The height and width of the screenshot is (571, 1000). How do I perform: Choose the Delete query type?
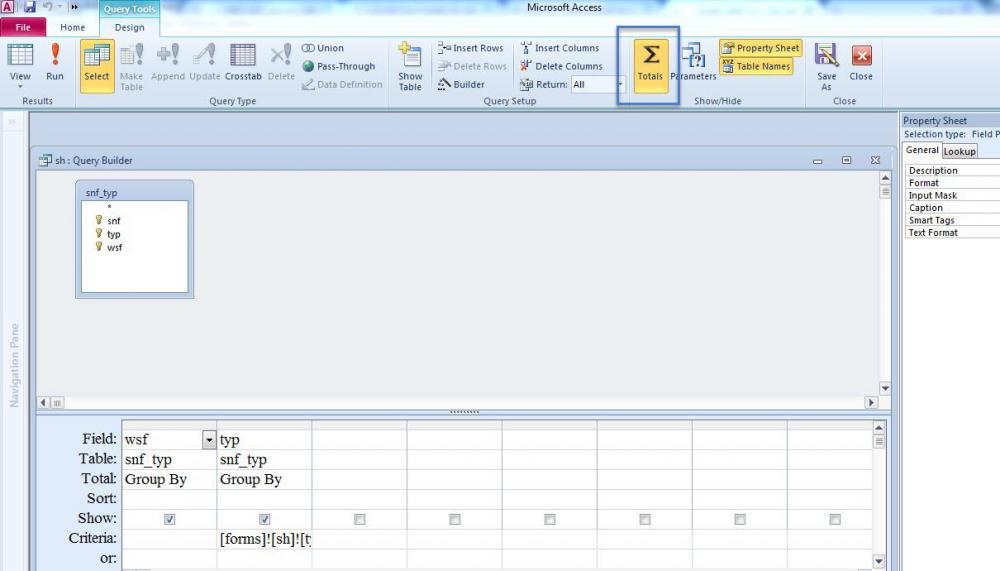pos(281,62)
